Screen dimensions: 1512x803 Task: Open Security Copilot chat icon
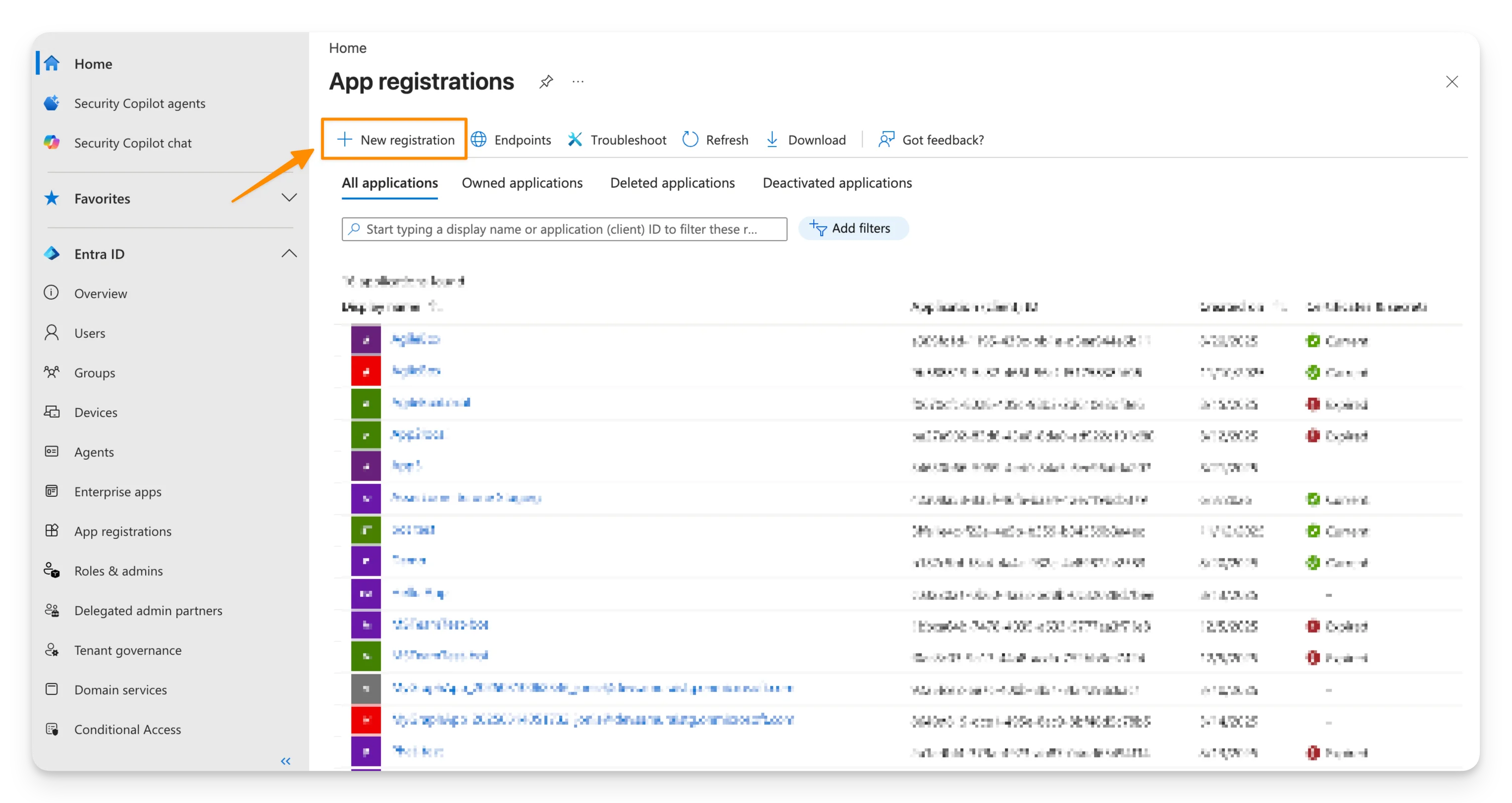tap(52, 143)
